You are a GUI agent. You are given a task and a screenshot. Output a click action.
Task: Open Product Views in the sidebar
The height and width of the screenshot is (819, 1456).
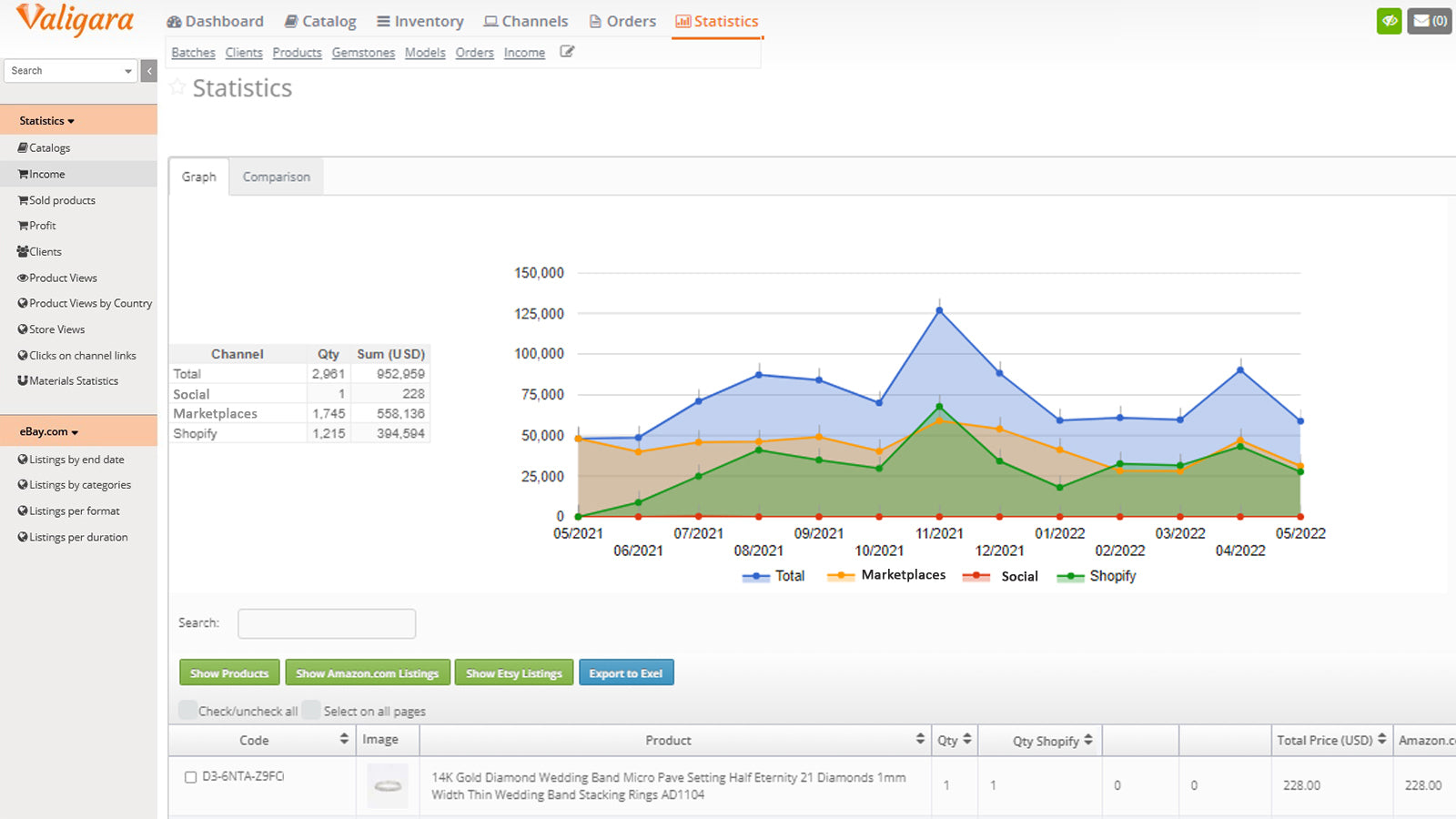(x=62, y=278)
